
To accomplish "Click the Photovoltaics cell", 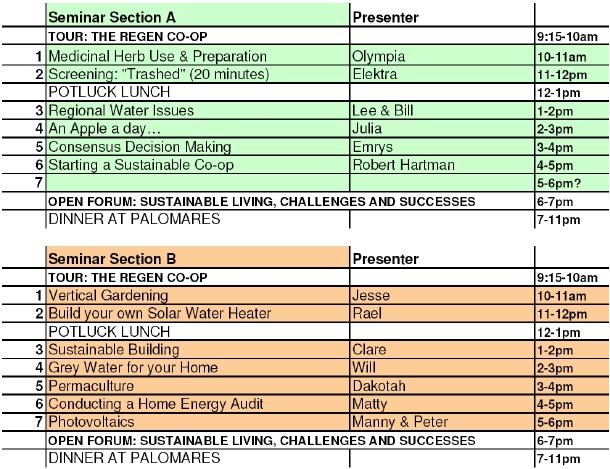I will pos(197,422).
